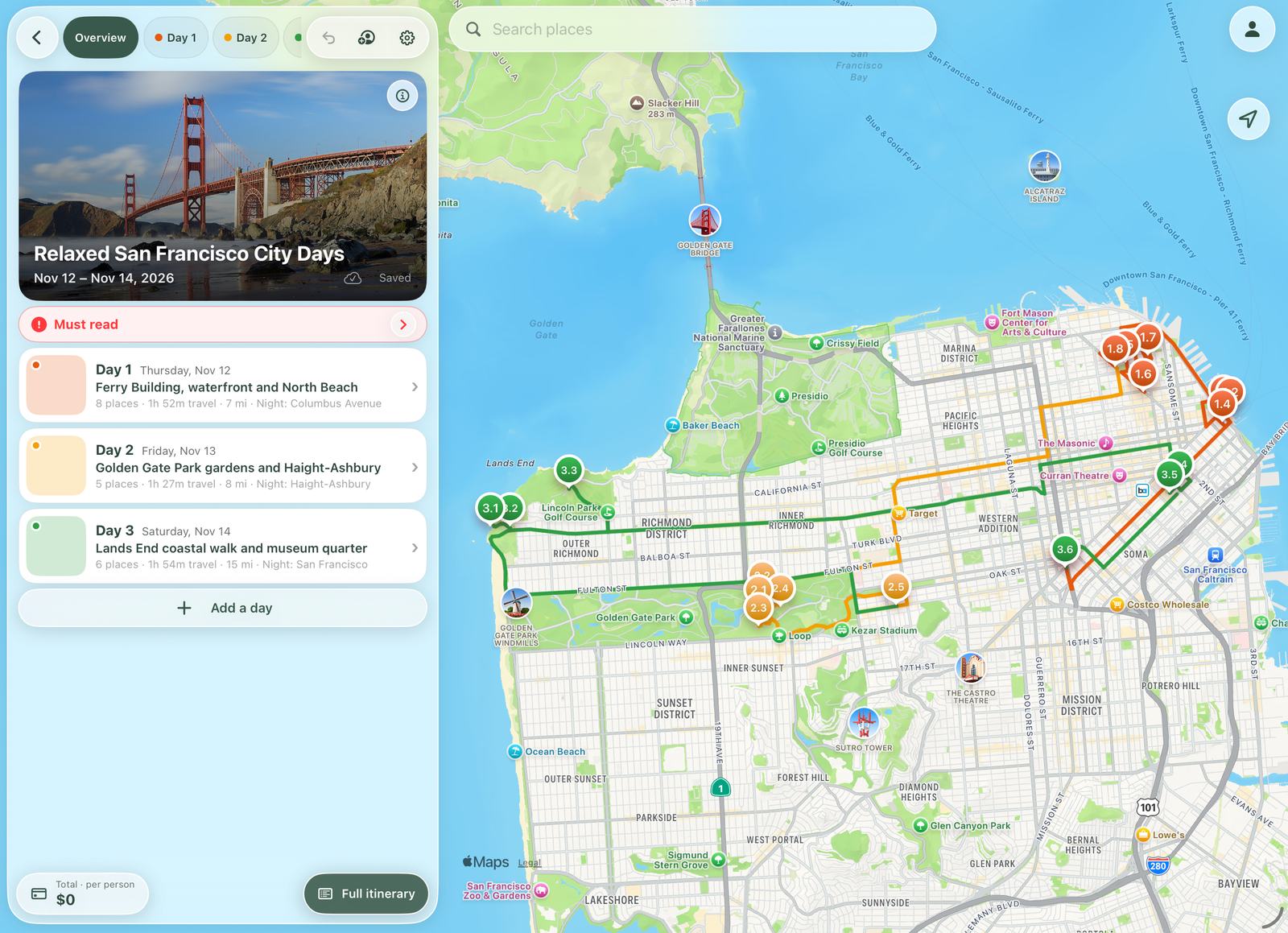Click the locate-me arrow icon
1288x933 pixels.
tap(1249, 119)
